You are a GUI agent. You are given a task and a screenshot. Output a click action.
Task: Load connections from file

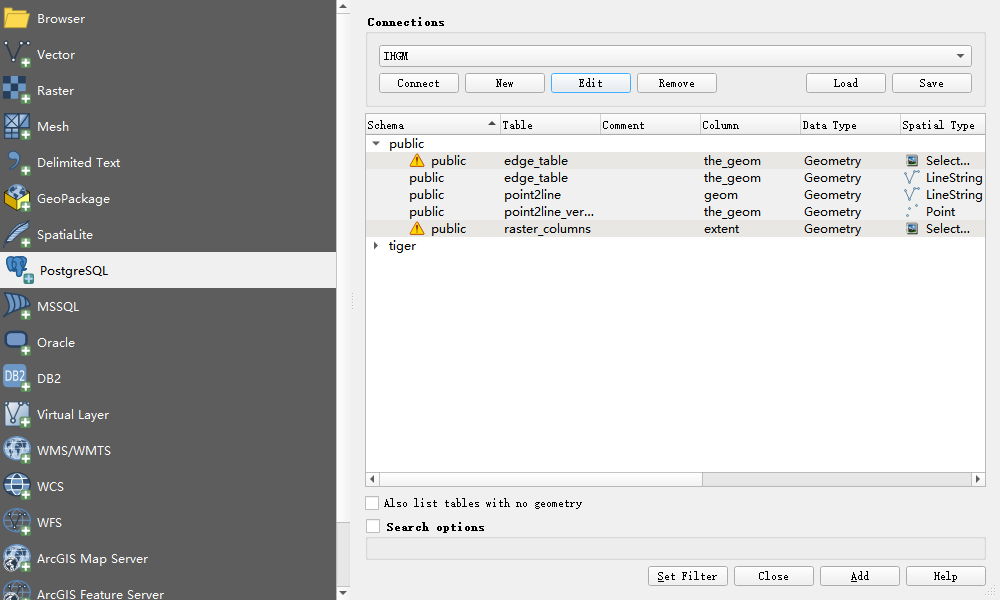846,84
